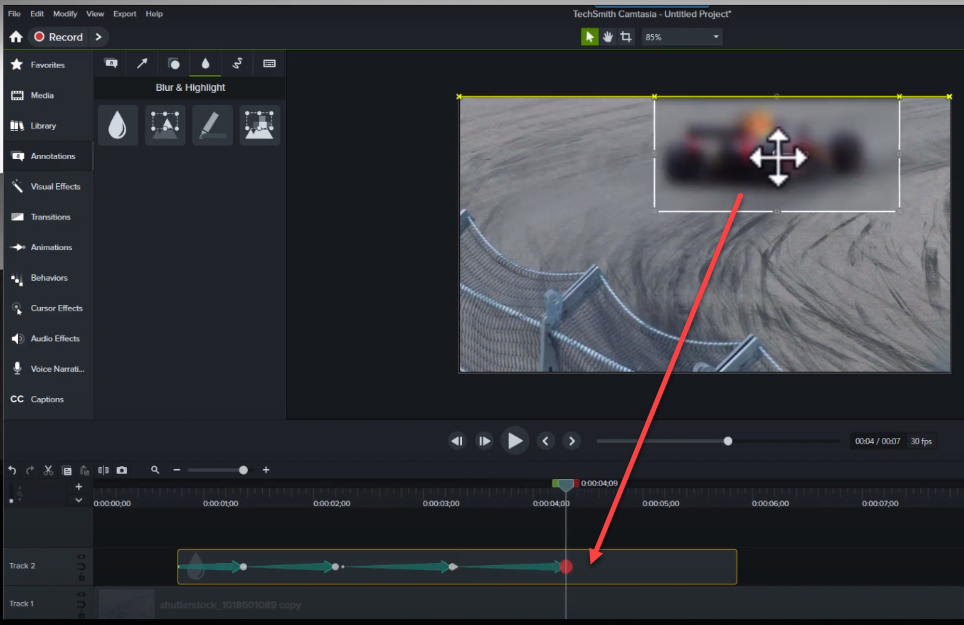Viewport: 964px width, 625px height.
Task: Choose the Pixelate annotation
Action: pyautogui.click(x=259, y=125)
